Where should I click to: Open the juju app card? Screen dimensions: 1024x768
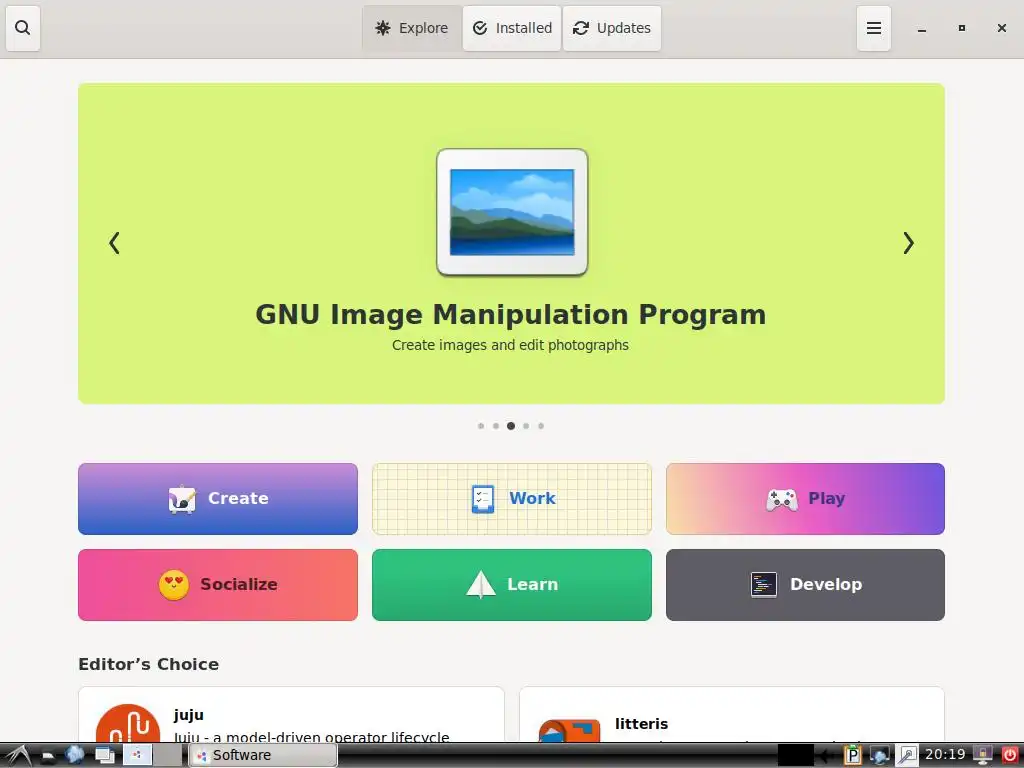[x=291, y=714]
